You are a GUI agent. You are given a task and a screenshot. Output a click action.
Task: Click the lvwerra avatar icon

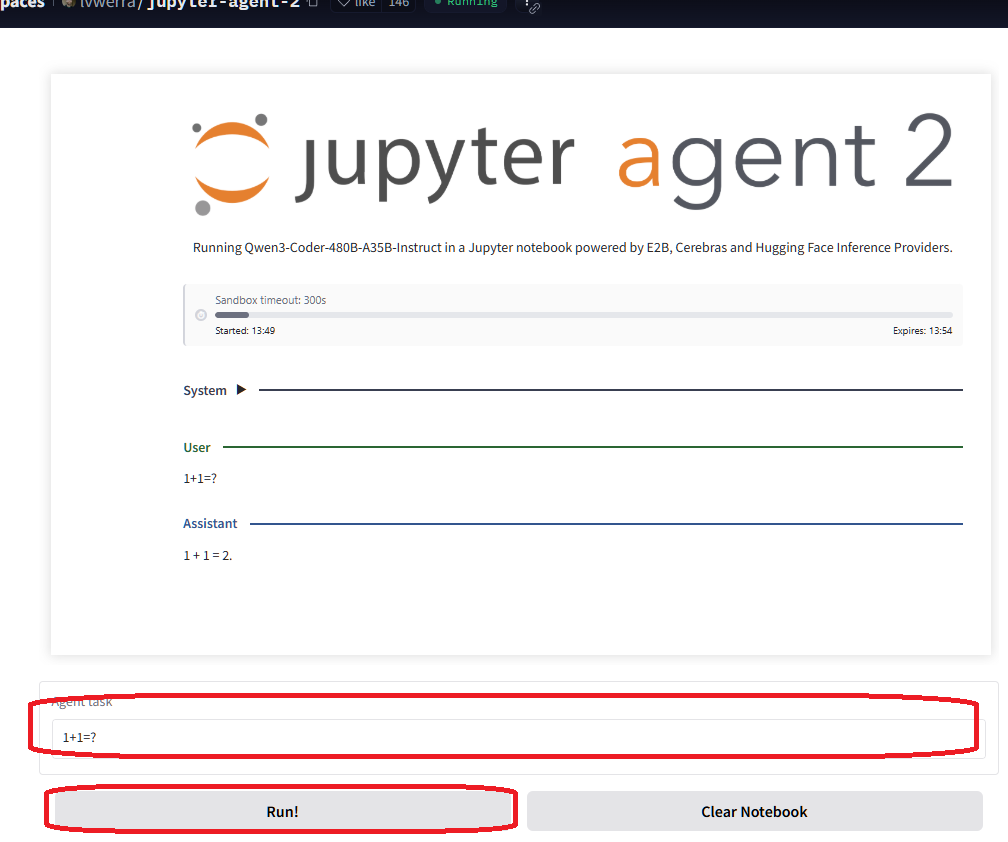click(69, 3)
